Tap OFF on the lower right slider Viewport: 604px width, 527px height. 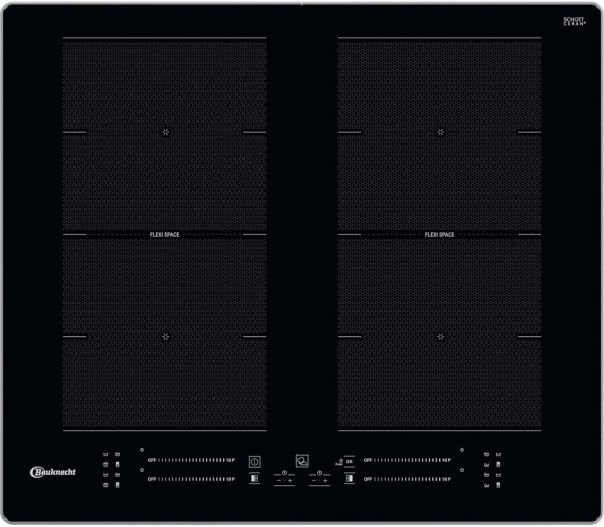click(x=368, y=480)
